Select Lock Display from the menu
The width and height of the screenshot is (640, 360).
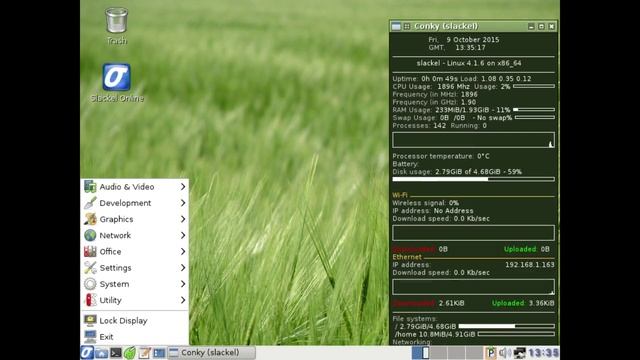(x=135, y=320)
